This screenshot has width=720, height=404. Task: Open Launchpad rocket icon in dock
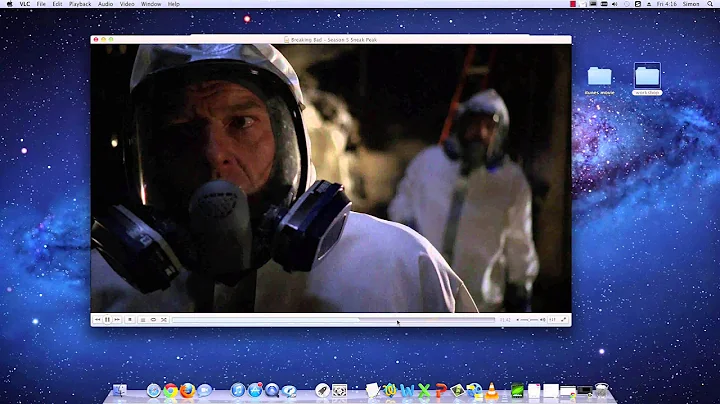322,391
